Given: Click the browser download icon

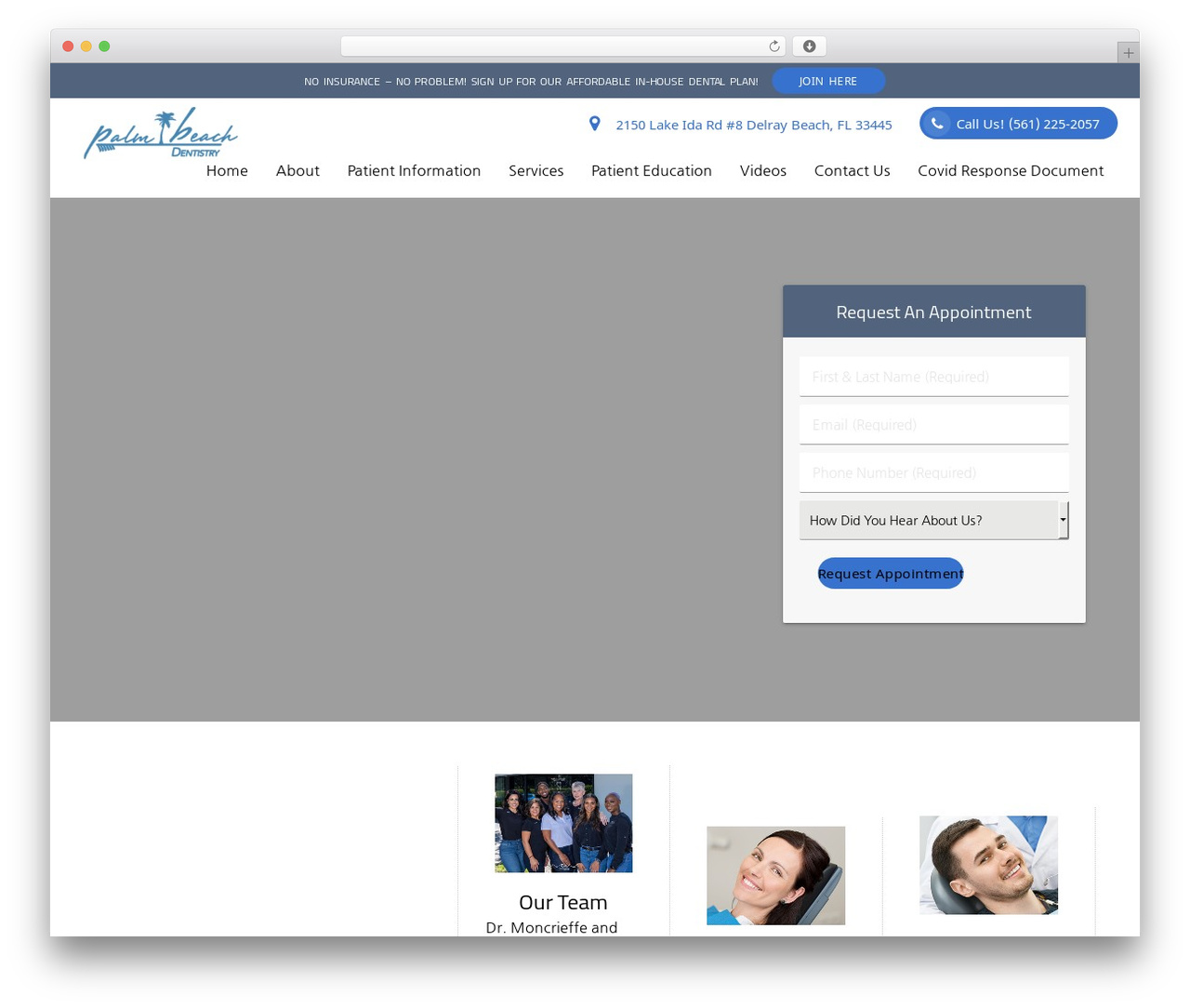Looking at the screenshot, I should click(x=810, y=46).
